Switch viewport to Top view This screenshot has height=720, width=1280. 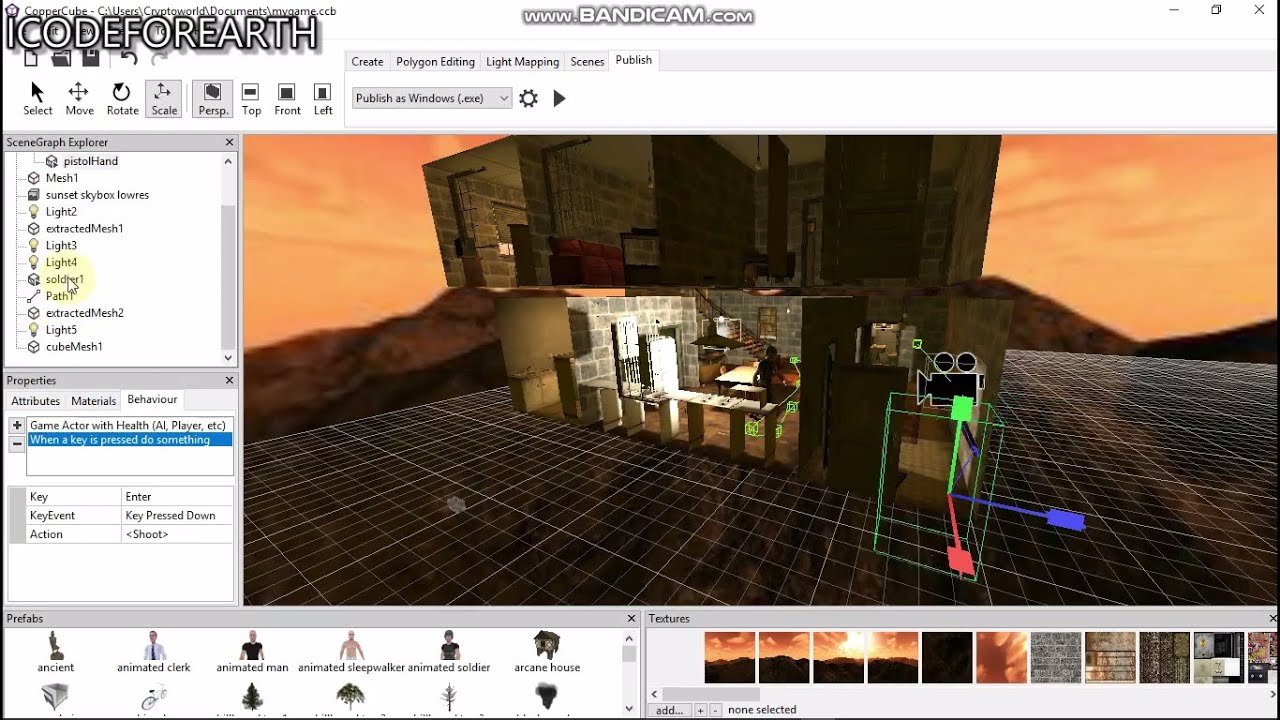coord(251,98)
